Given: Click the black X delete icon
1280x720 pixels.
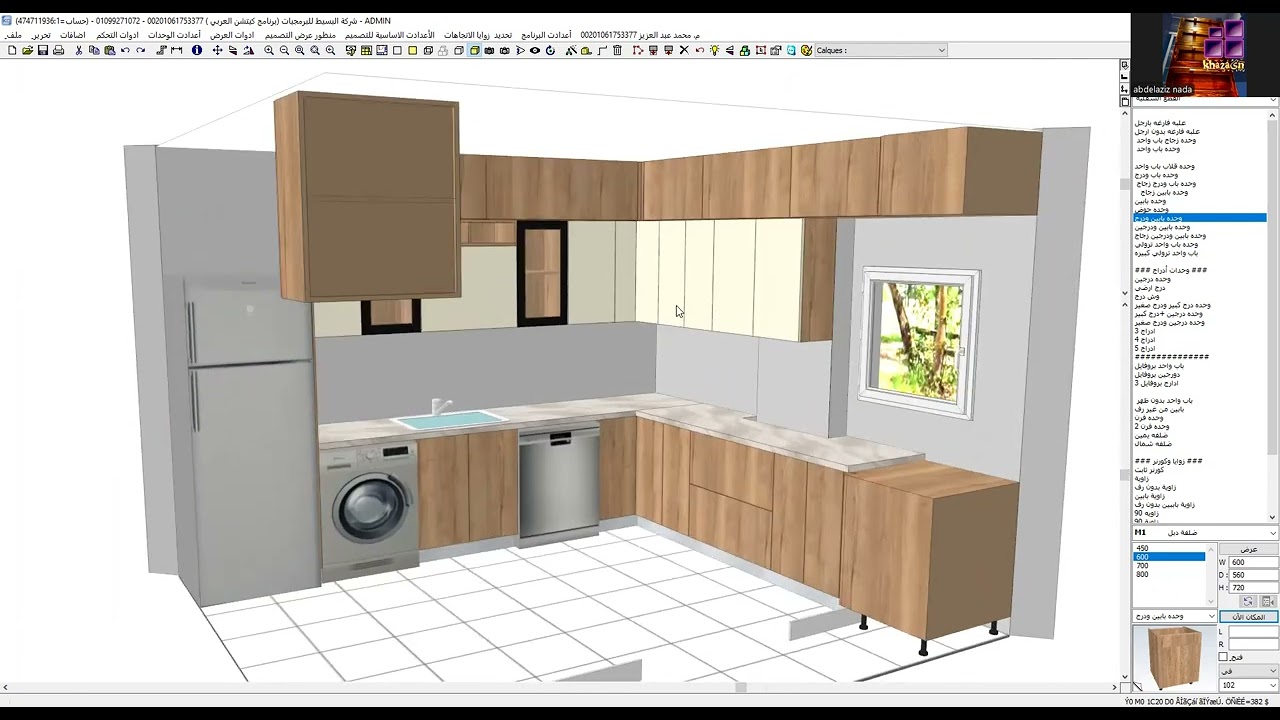Looking at the screenshot, I should 684,50.
